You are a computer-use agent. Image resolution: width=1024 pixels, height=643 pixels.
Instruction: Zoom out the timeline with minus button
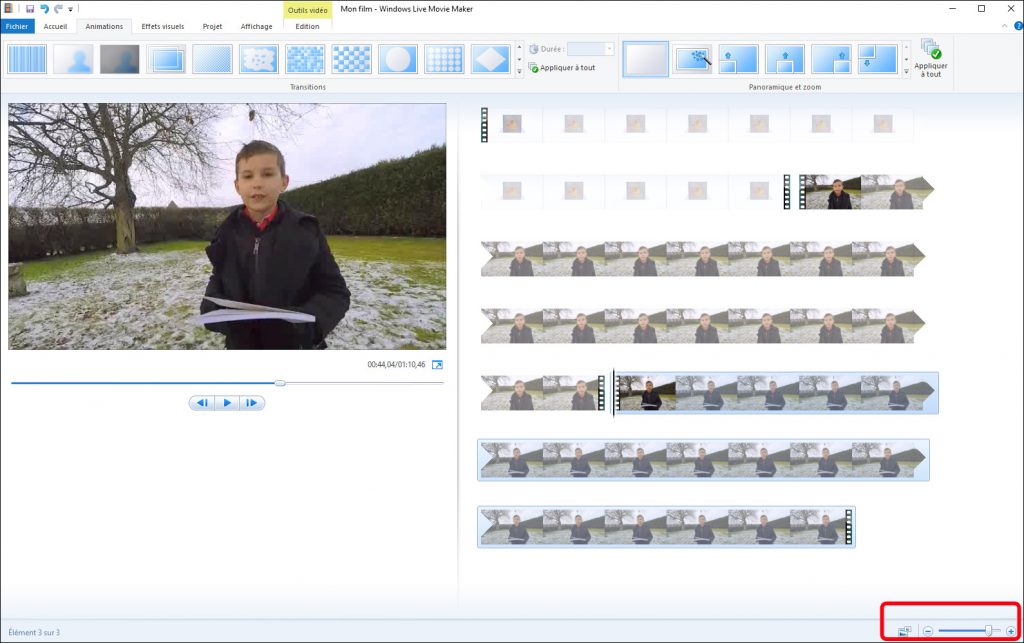coord(928,631)
